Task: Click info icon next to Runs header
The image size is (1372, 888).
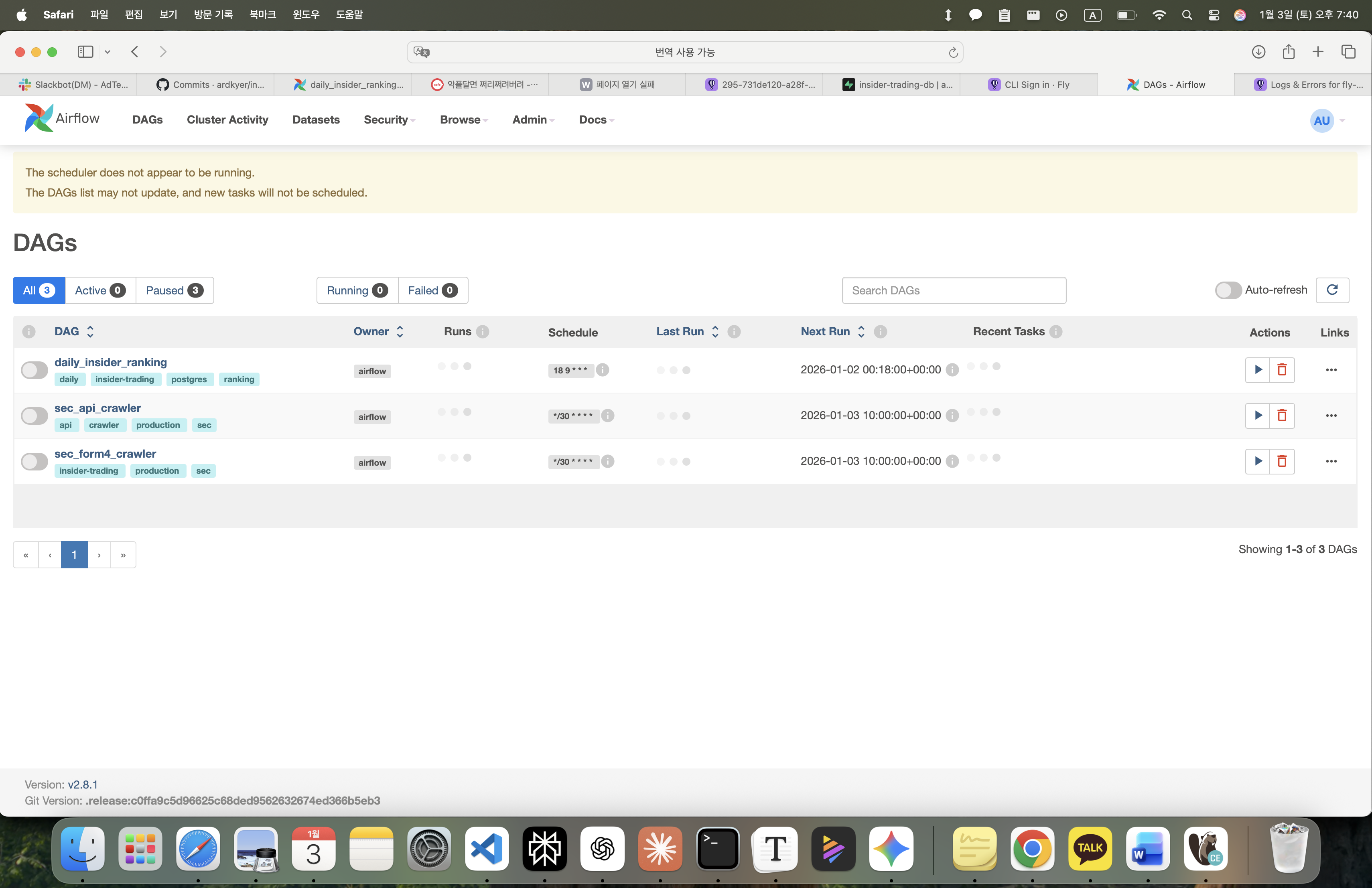Action: click(x=483, y=331)
